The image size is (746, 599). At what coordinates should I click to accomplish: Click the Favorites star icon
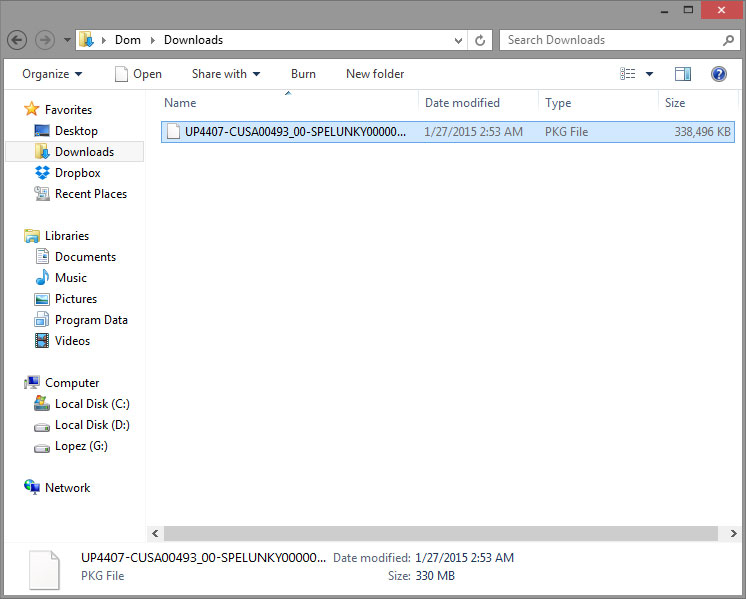31,109
